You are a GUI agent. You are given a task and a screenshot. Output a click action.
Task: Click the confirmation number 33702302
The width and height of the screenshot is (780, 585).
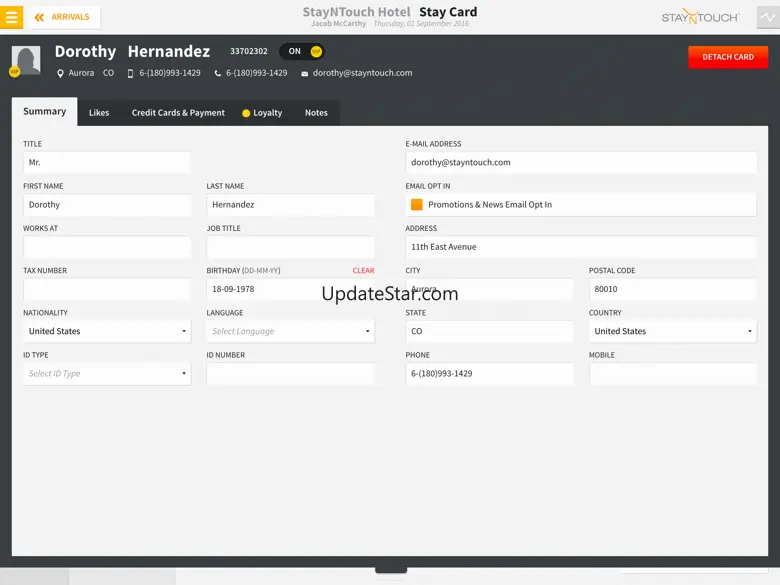coord(249,51)
